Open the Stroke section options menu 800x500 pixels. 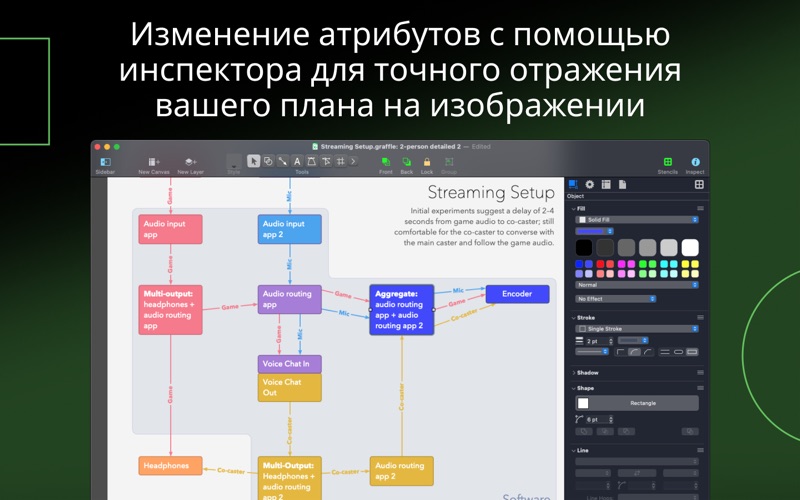click(701, 318)
